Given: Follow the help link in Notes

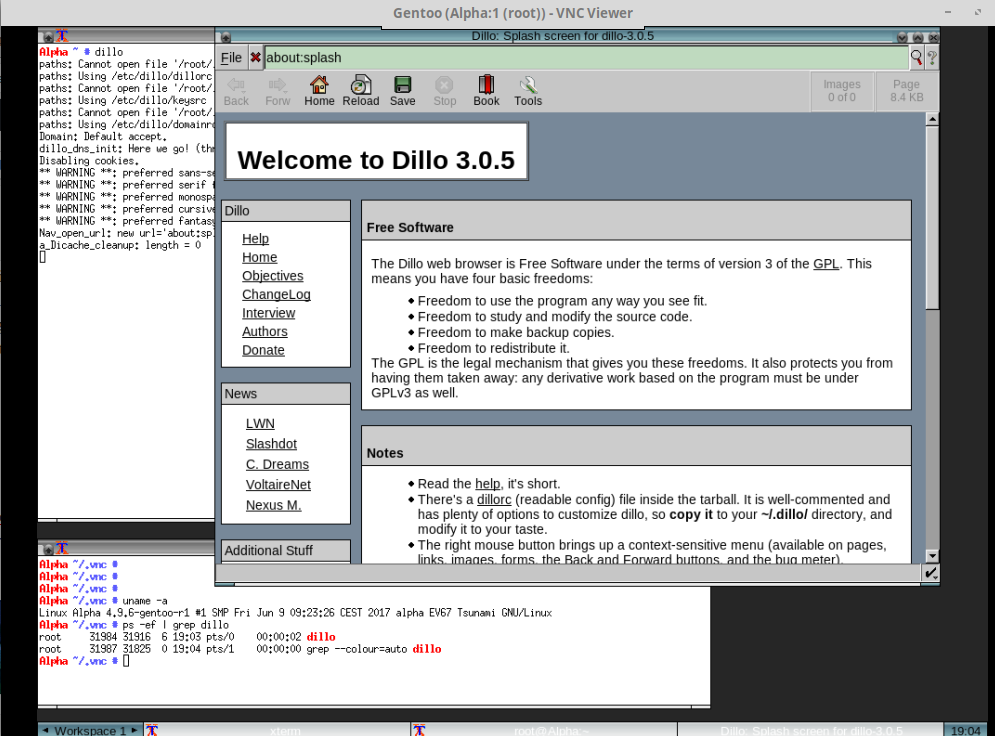Looking at the screenshot, I should coord(487,484).
